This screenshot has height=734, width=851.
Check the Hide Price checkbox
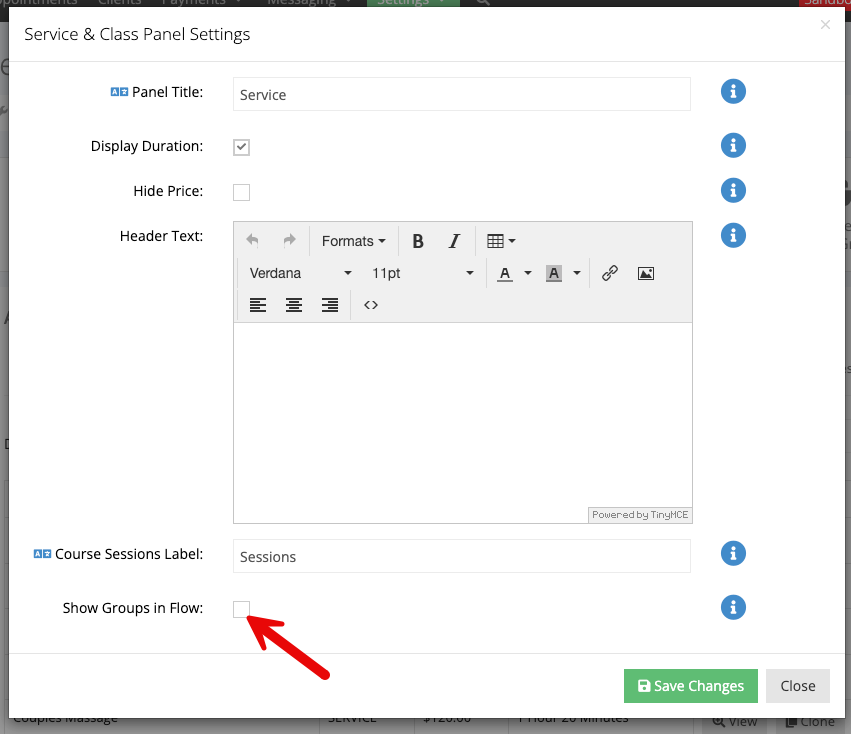(242, 192)
